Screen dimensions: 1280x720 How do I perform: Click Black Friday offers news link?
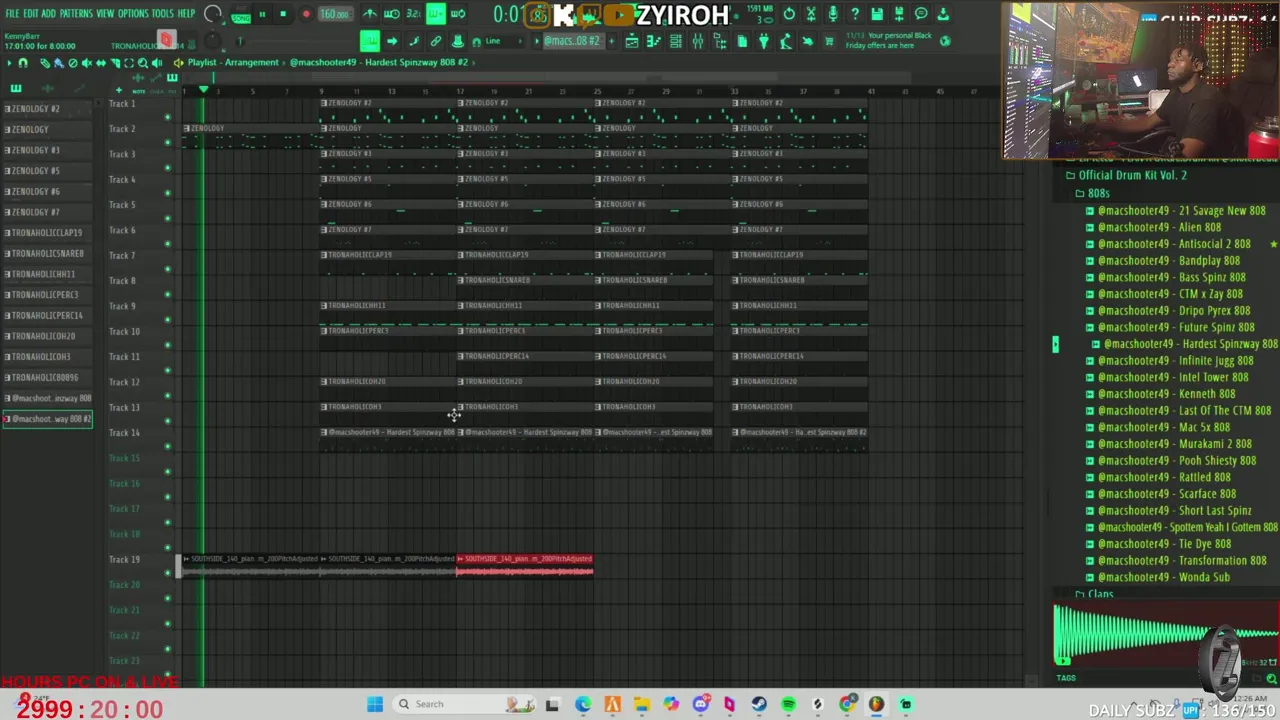tap(889, 41)
